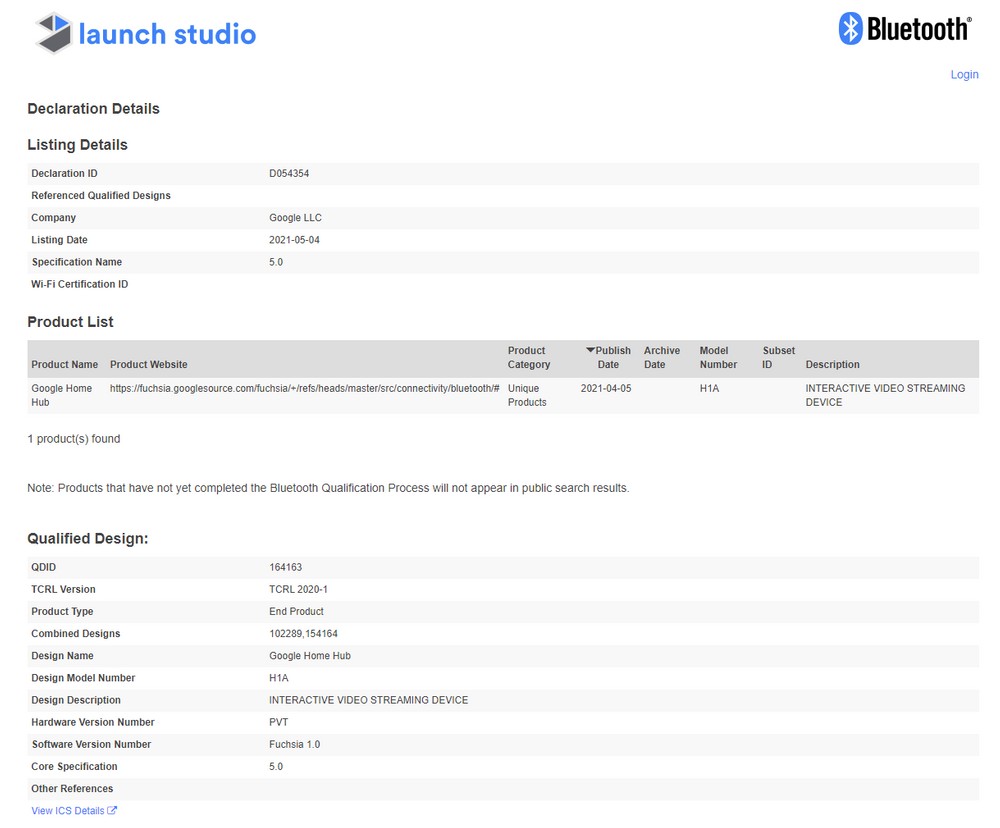Select the Software Version value Fuchsia 1.0
Image resolution: width=1000 pixels, height=828 pixels.
tap(294, 744)
